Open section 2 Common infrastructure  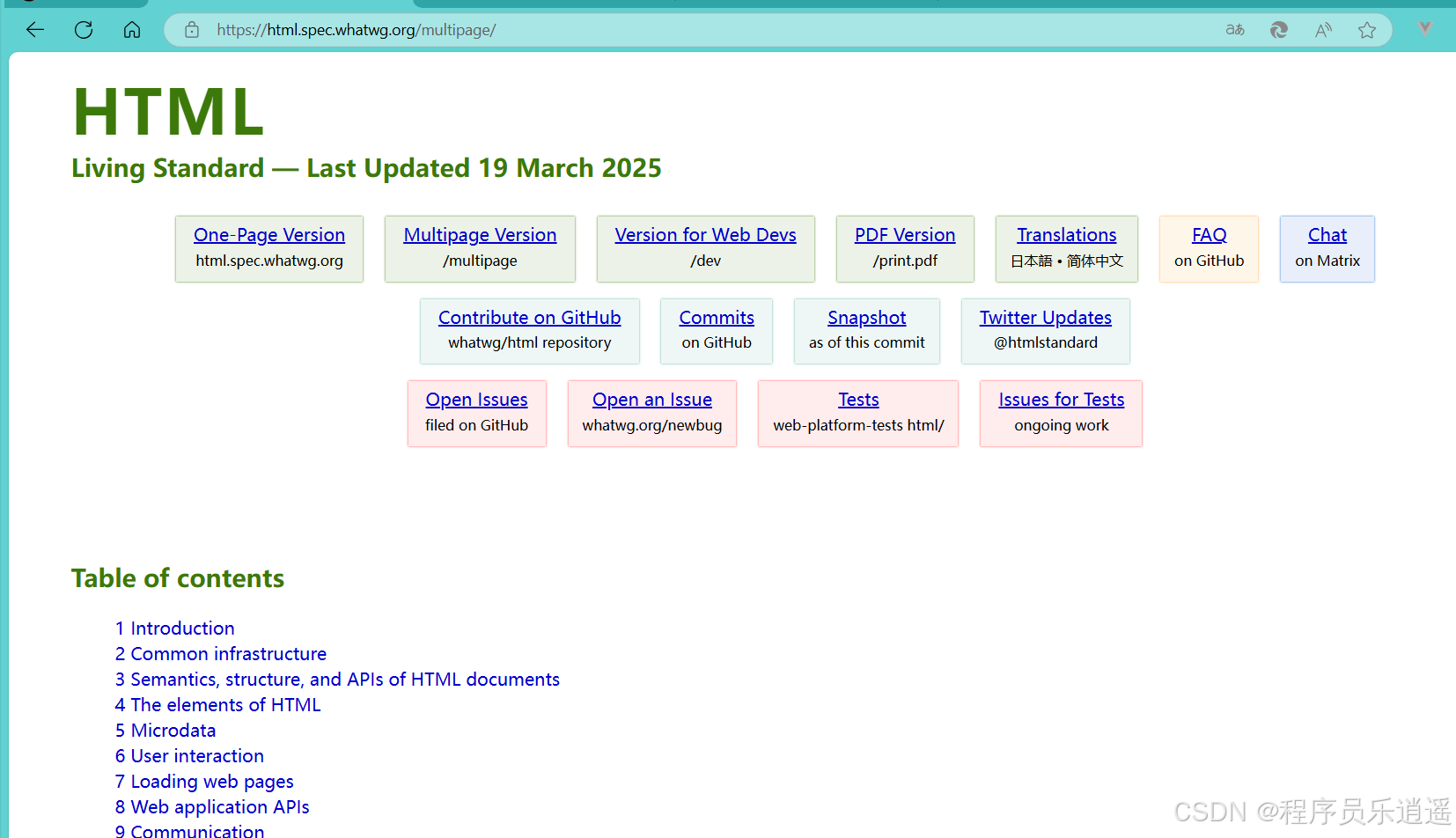pos(220,654)
